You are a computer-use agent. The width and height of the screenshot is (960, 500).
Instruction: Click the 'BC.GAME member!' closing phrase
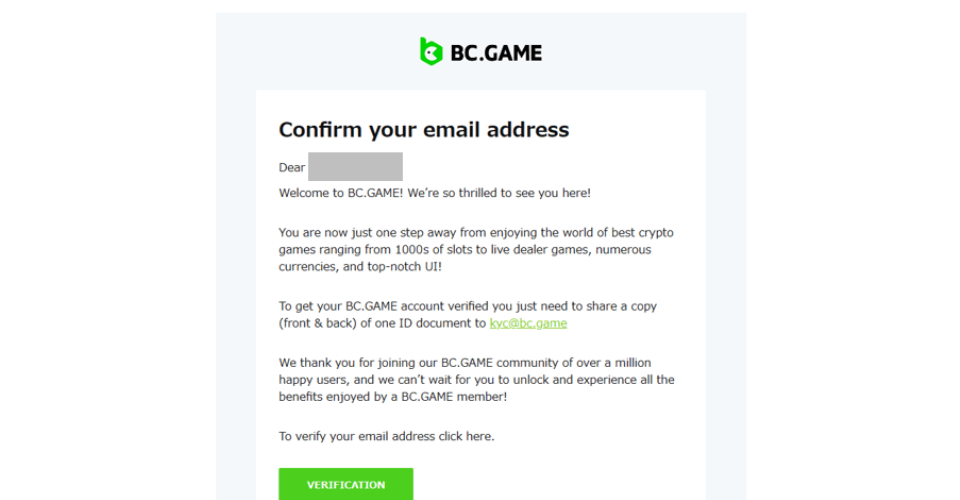454,397
